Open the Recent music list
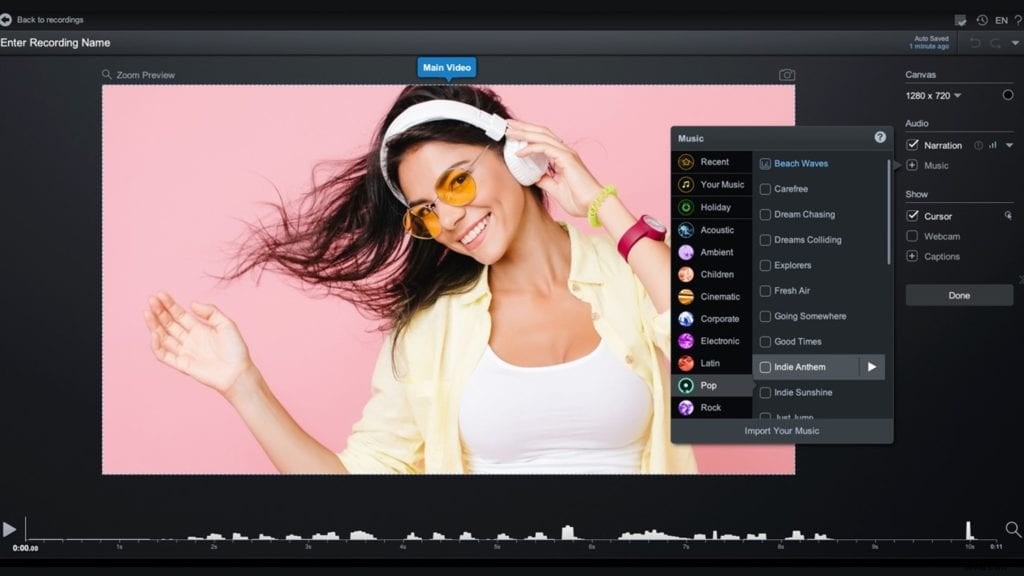Viewport: 1024px width, 576px height. click(712, 162)
